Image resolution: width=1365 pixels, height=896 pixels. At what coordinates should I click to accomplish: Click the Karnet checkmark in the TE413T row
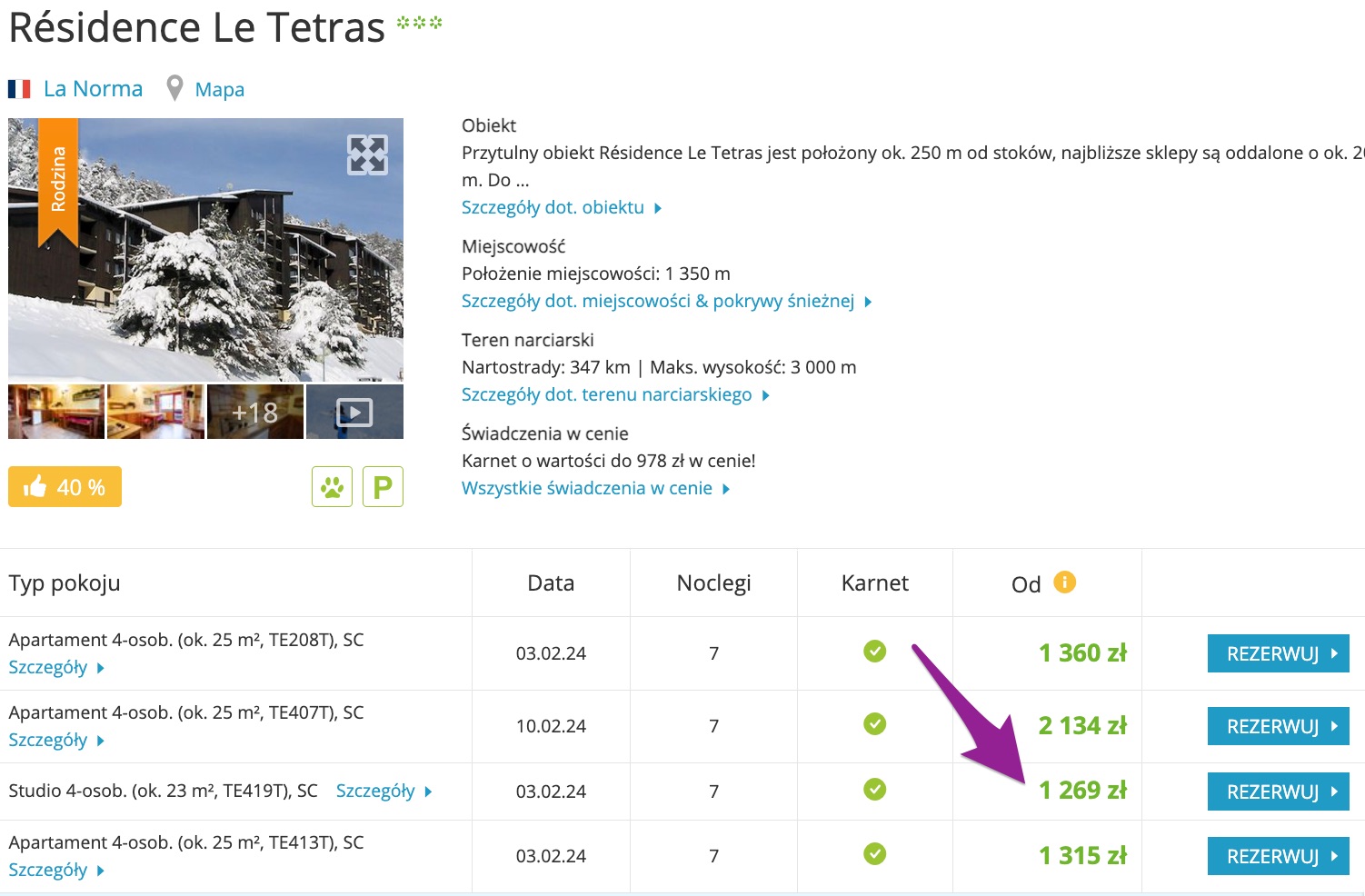click(x=874, y=854)
